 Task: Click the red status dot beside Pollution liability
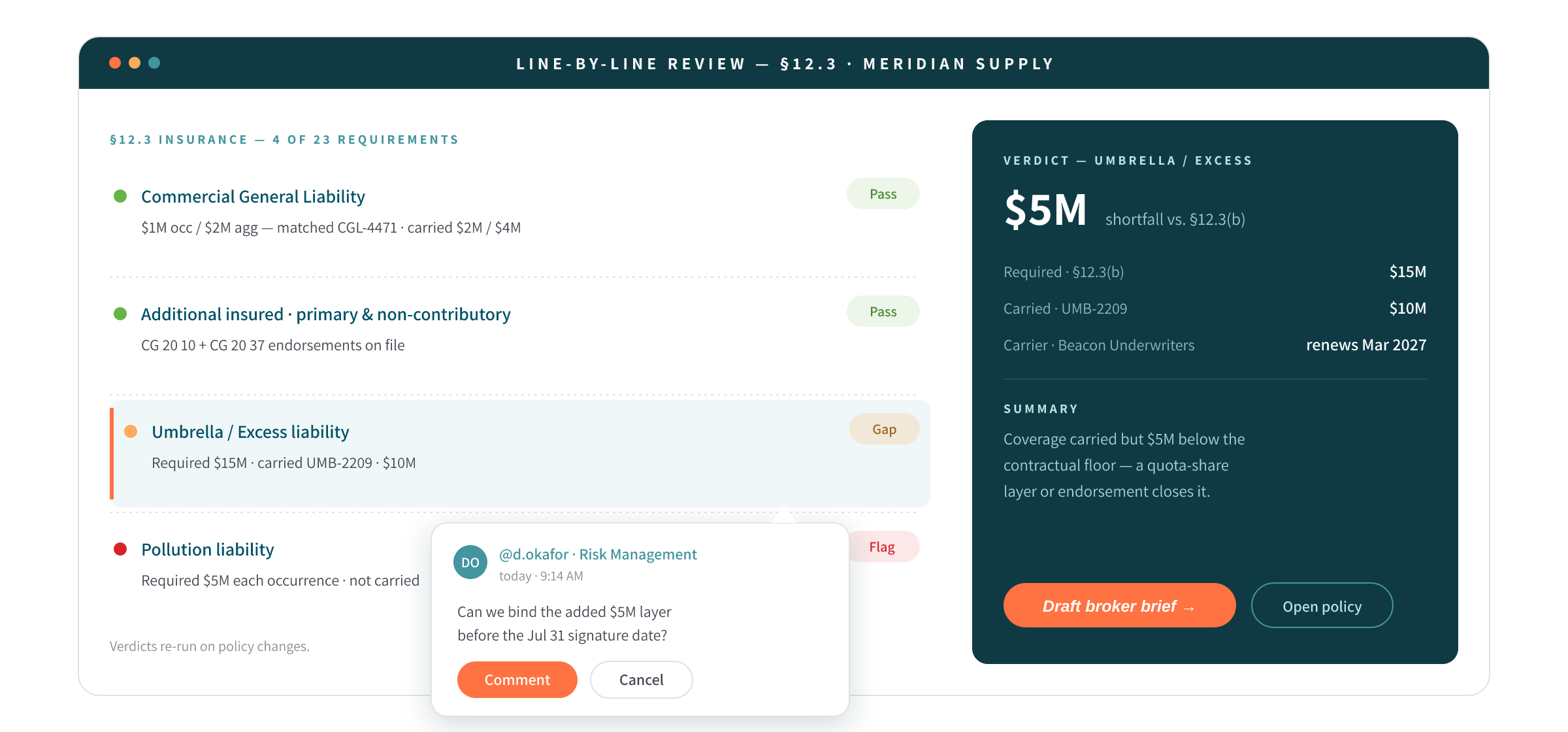coord(120,549)
